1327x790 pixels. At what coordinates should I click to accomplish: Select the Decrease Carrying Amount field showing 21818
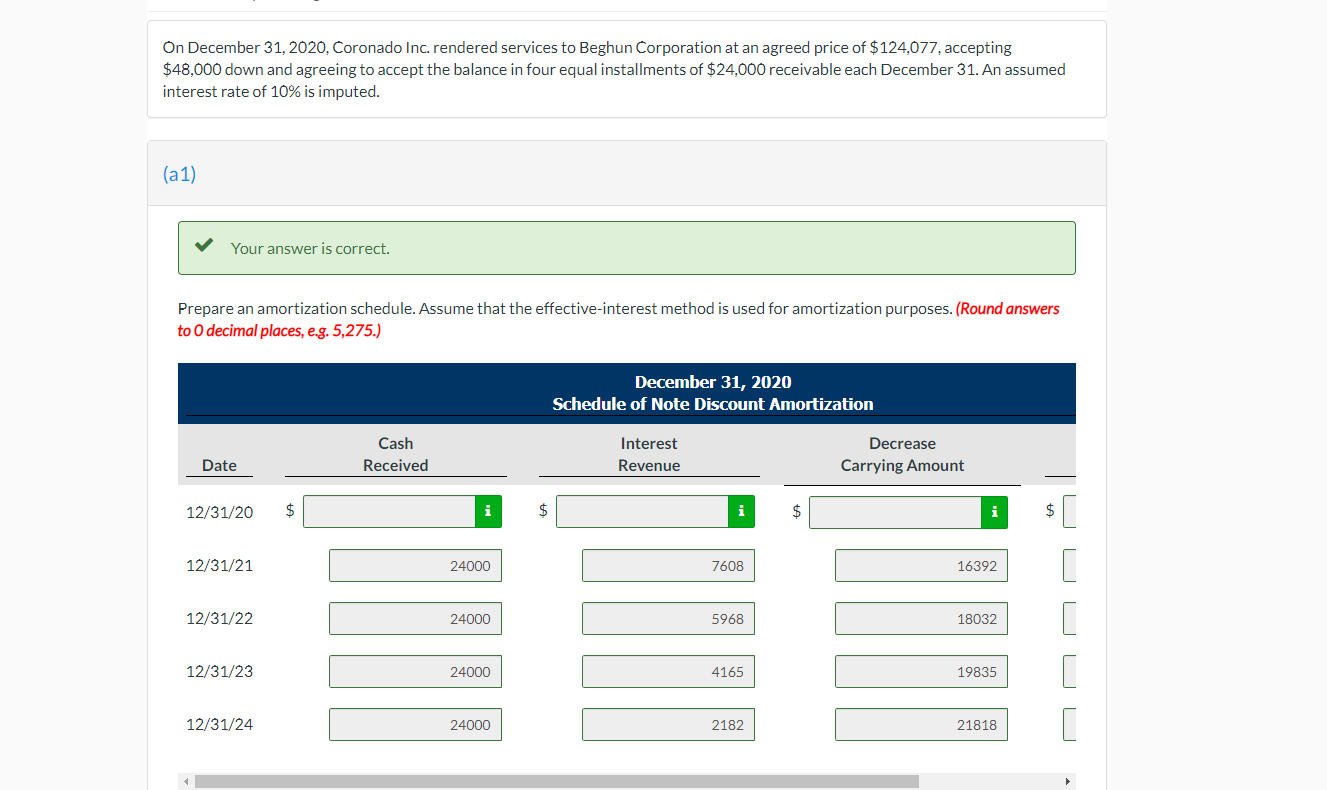[921, 724]
